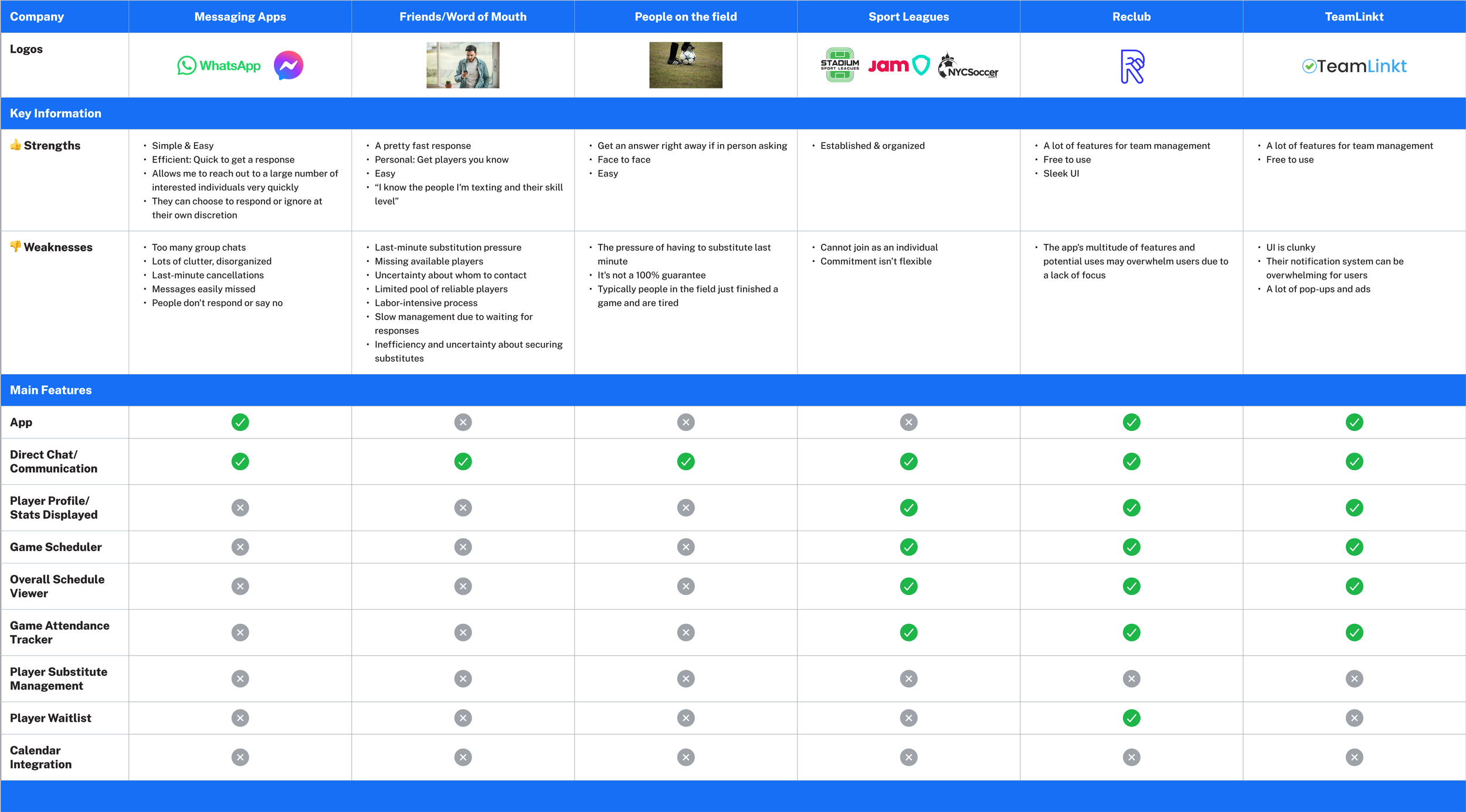Select the People on the field column header
The image size is (1466, 812).
pyautogui.click(x=686, y=16)
